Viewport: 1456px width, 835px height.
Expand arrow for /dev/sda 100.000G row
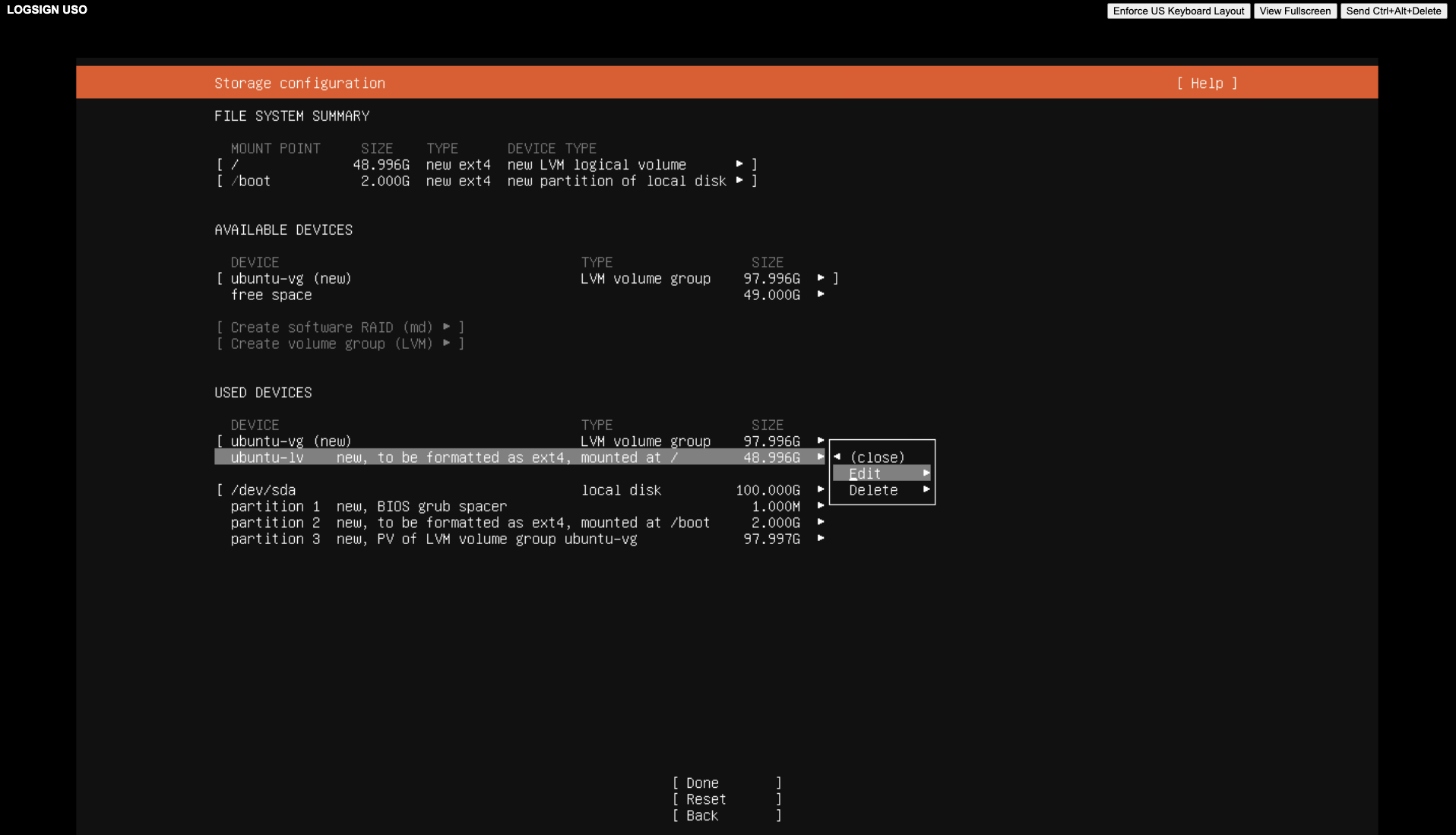(x=821, y=490)
